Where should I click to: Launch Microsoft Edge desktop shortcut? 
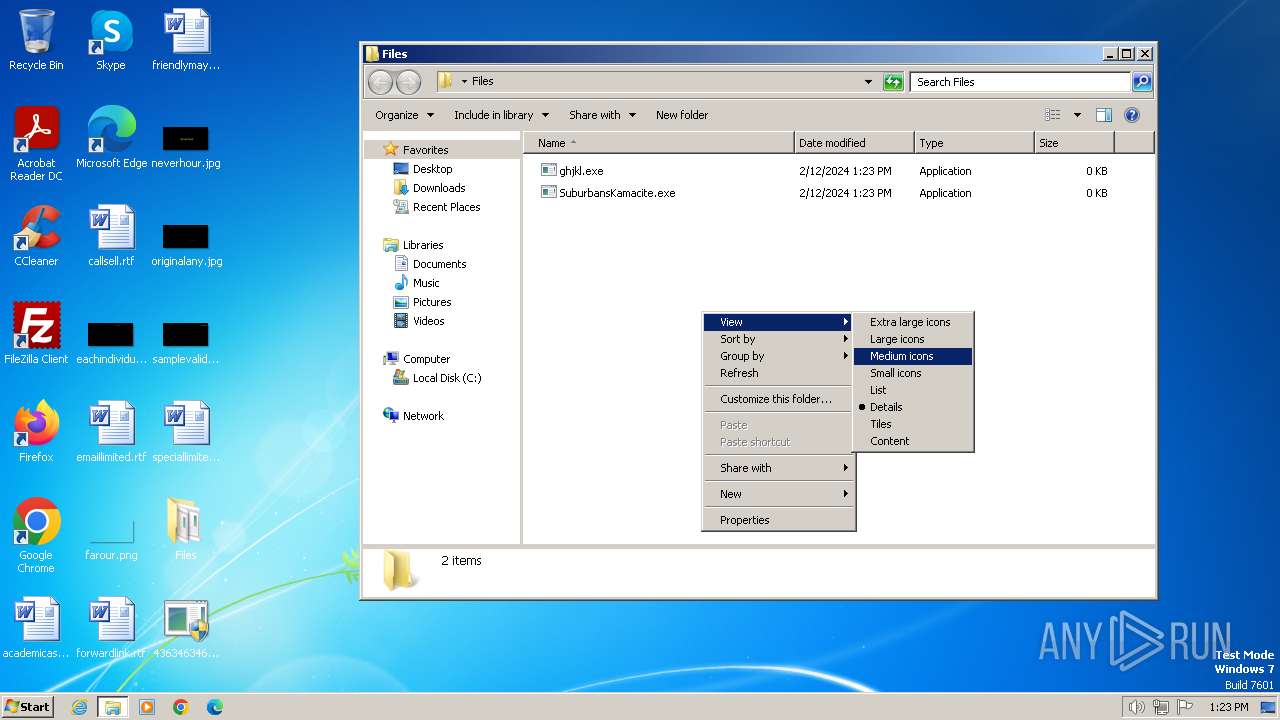[111, 138]
